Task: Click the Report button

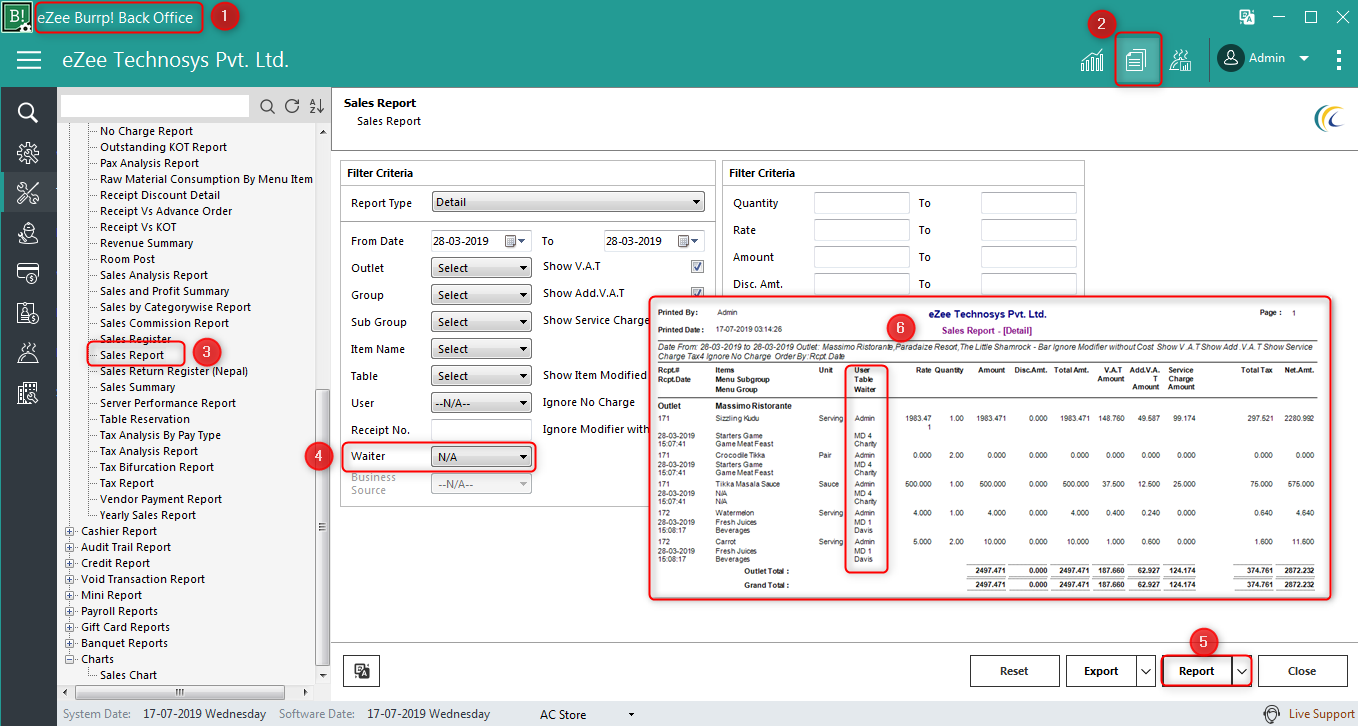Action: coord(1197,671)
